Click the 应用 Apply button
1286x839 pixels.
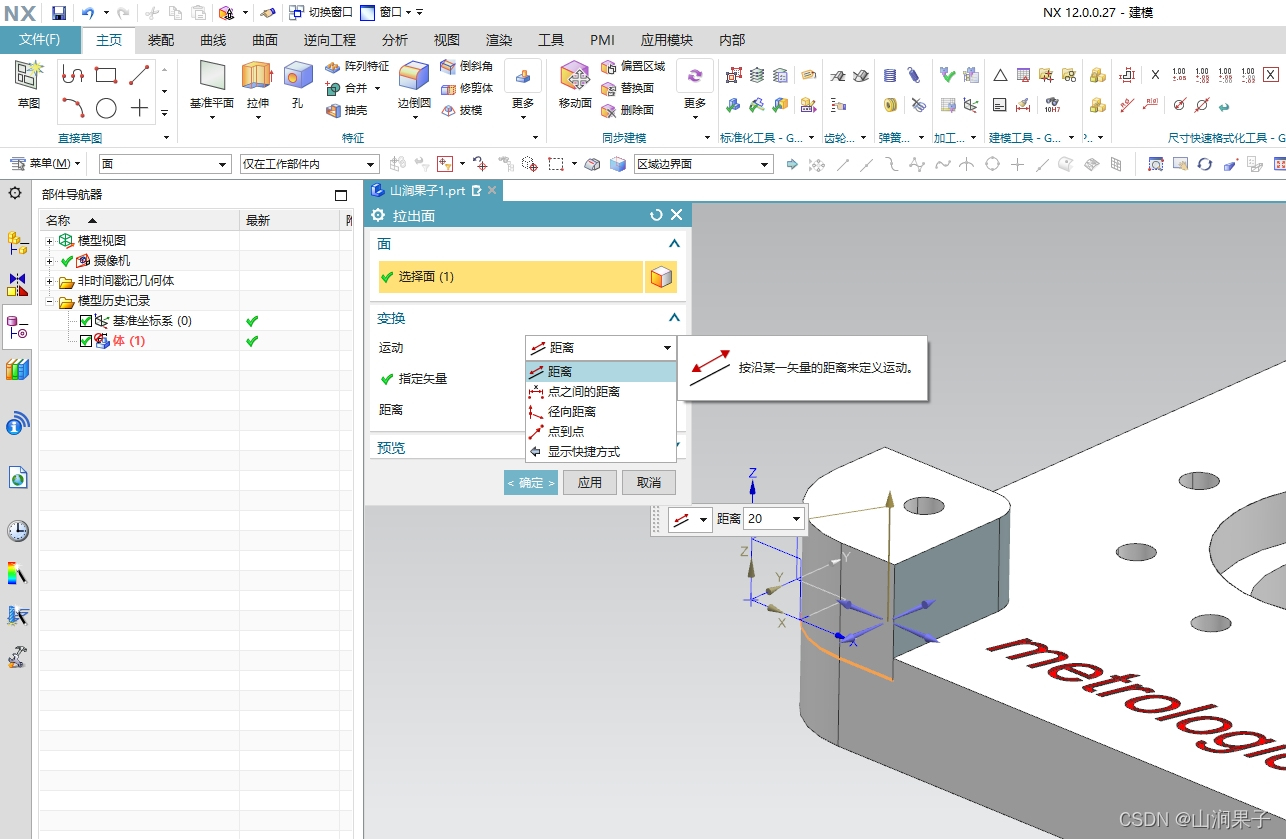(590, 483)
